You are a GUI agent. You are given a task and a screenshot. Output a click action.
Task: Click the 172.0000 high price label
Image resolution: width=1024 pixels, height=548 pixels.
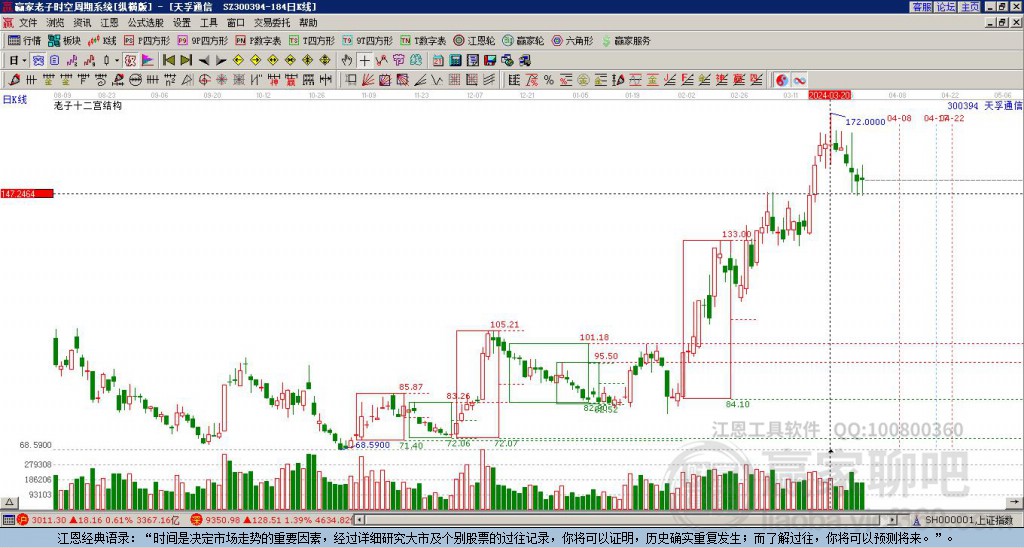click(x=865, y=122)
